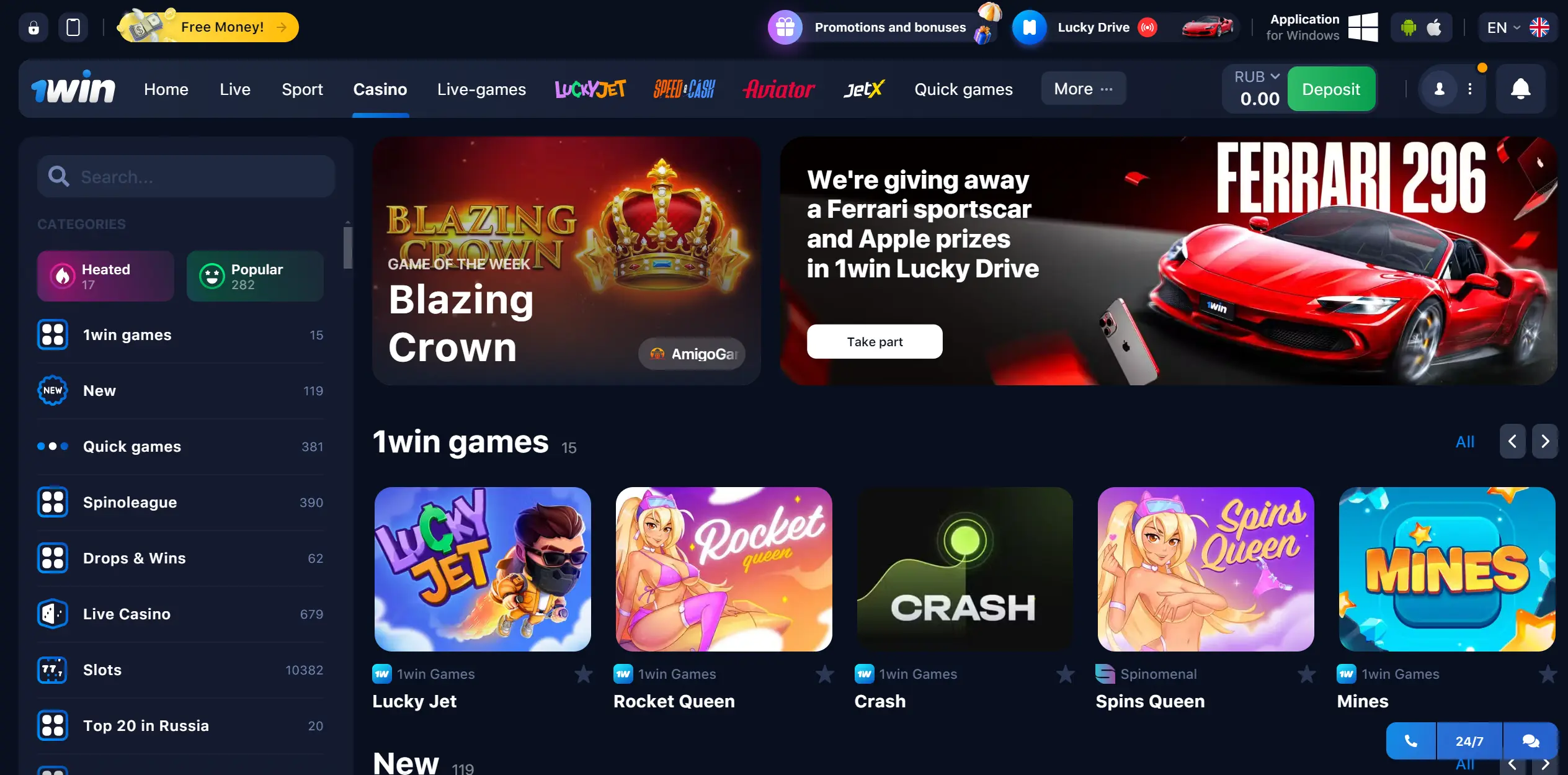1568x775 pixels.
Task: Click the Android app icon
Action: pos(1409,27)
